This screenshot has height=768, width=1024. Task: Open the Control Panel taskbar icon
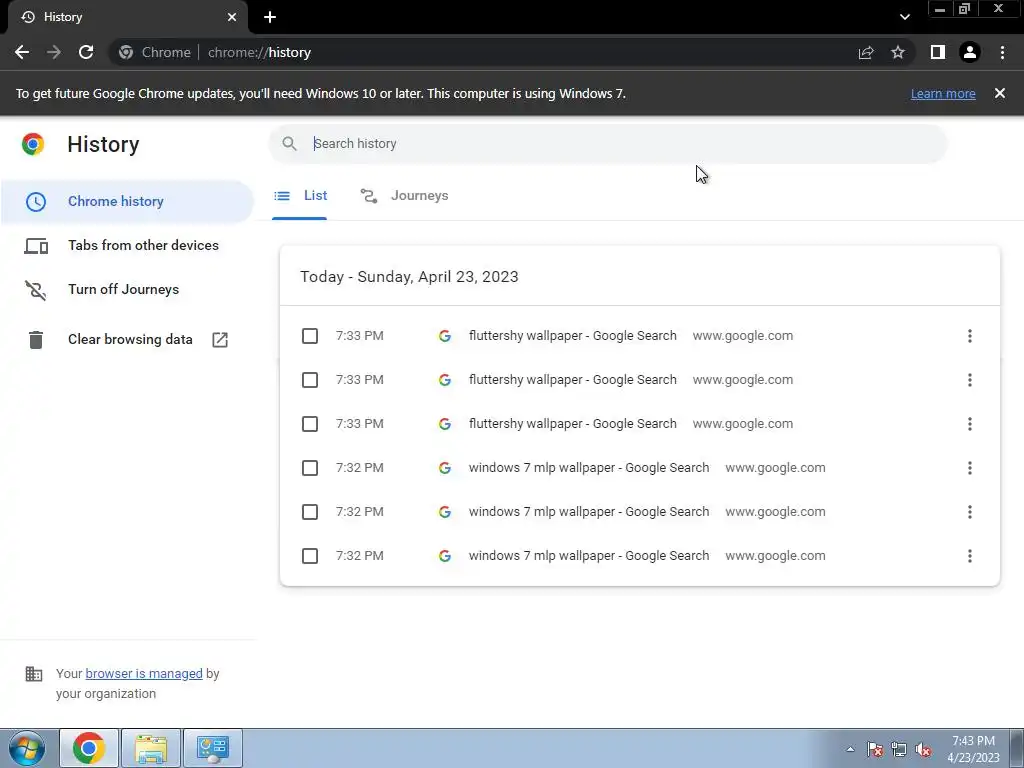click(x=213, y=748)
